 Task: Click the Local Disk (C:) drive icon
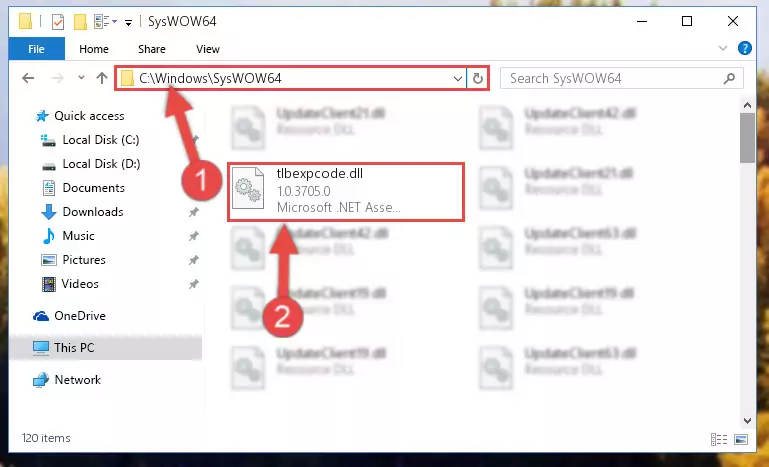pos(48,141)
